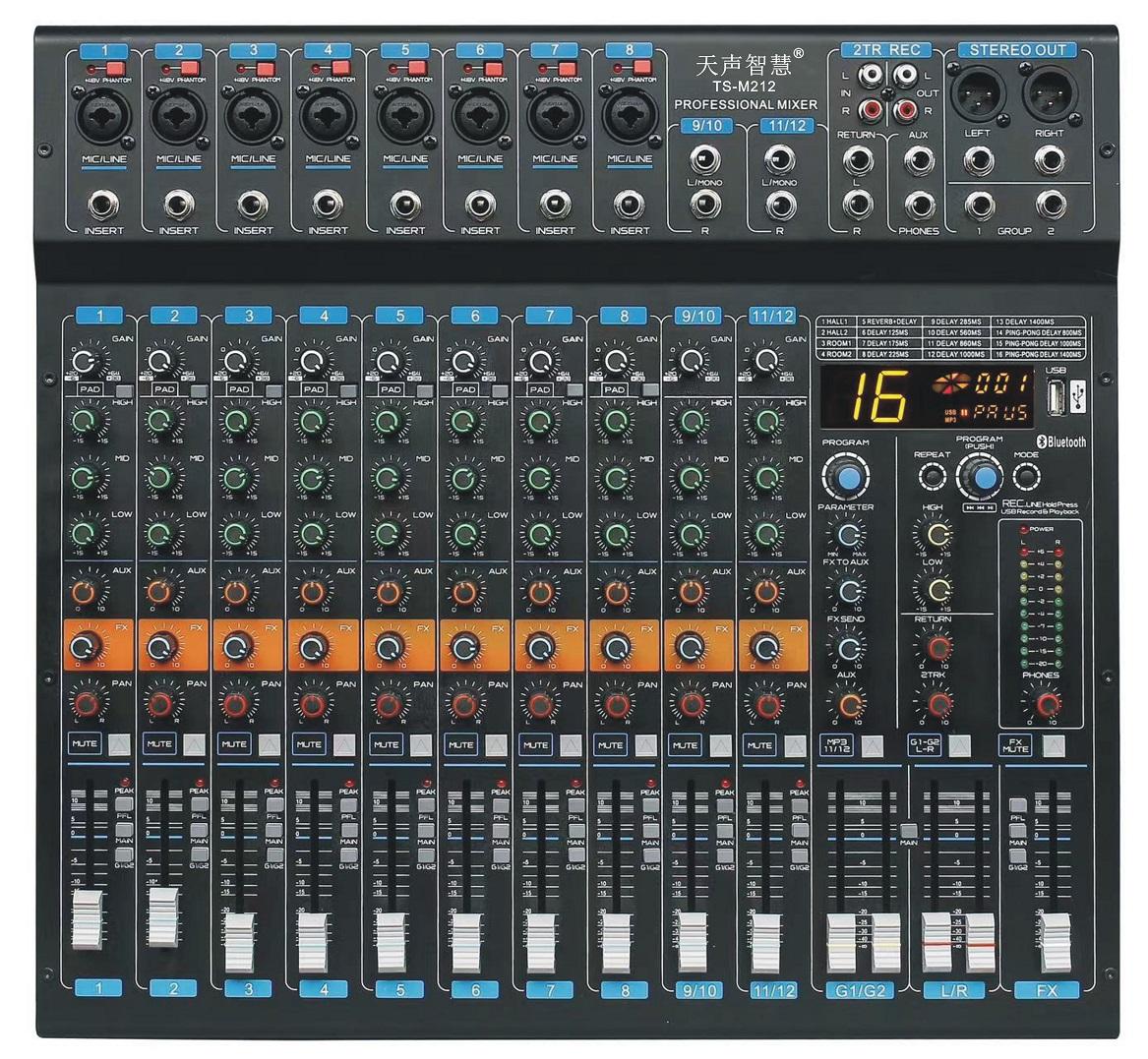The width and height of the screenshot is (1148, 1059).
Task: Click the channel 3 PAN knob
Action: pos(236,704)
